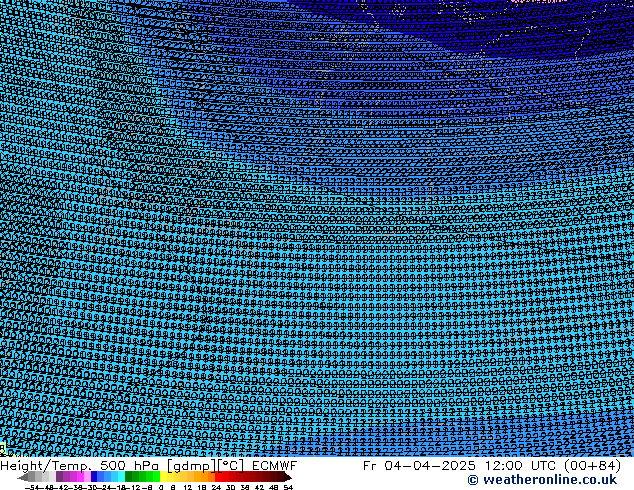Click the legend value '54'
Viewport: 634px width, 490px height.
pos(288,487)
